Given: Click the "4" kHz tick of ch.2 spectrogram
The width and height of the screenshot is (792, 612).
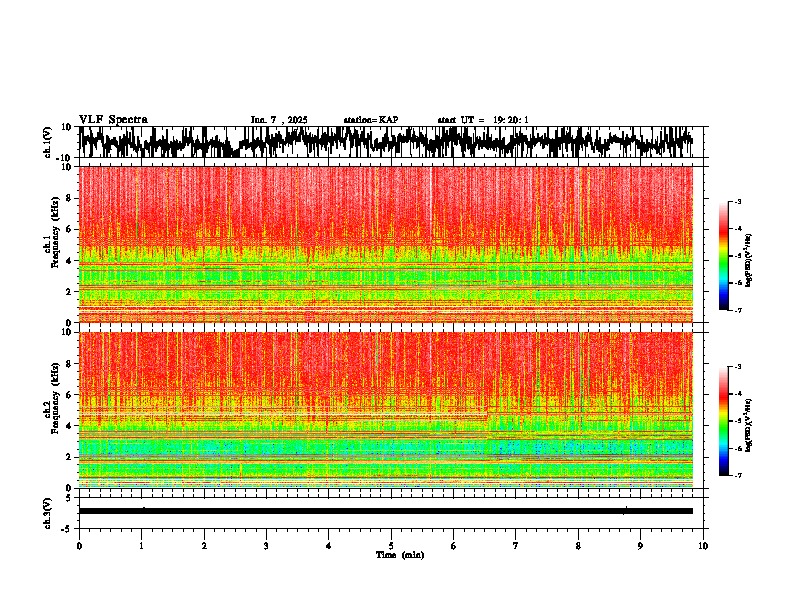Looking at the screenshot, I should point(70,426).
